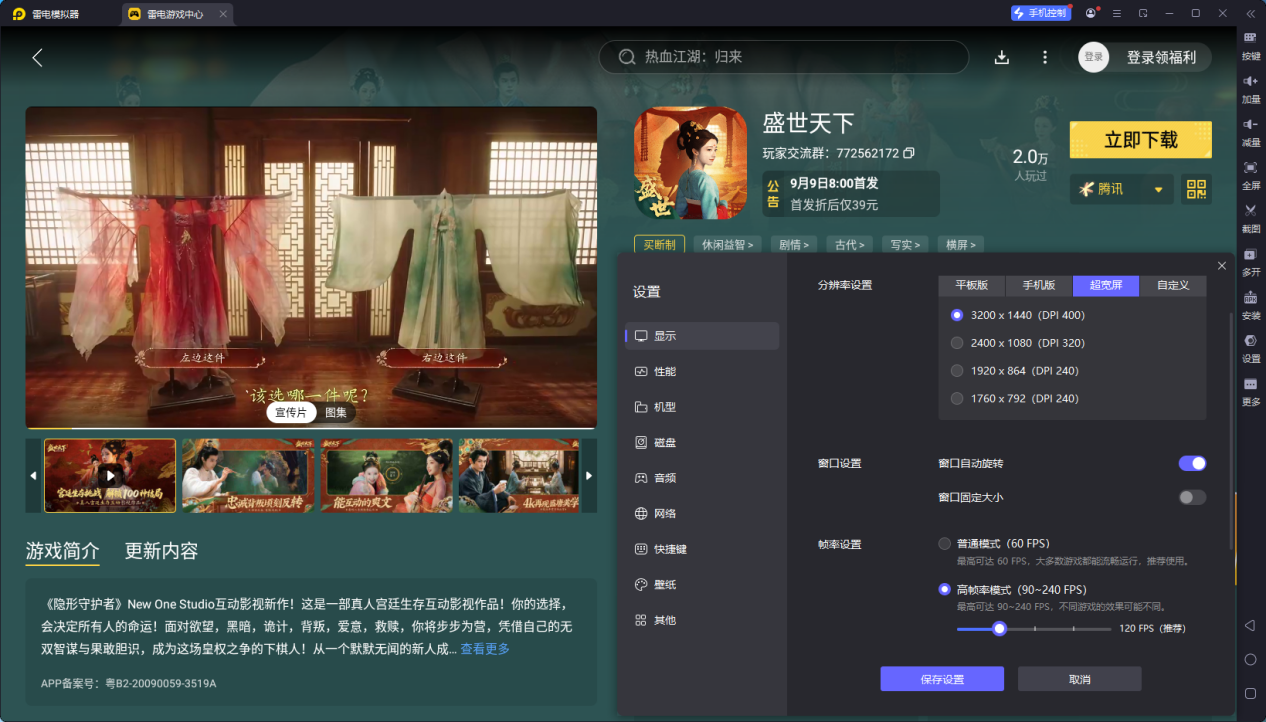Show previous thumbnails with the left arrow

click(x=34, y=476)
